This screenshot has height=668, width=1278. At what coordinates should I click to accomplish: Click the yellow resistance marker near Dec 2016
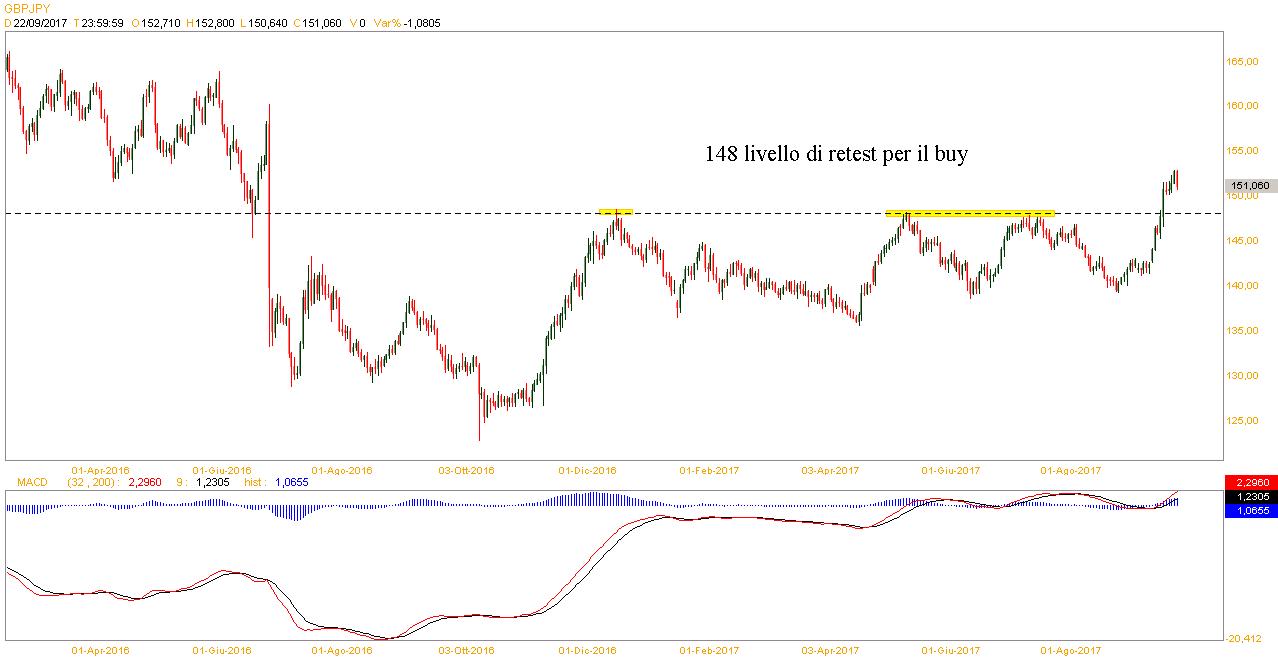click(615, 212)
